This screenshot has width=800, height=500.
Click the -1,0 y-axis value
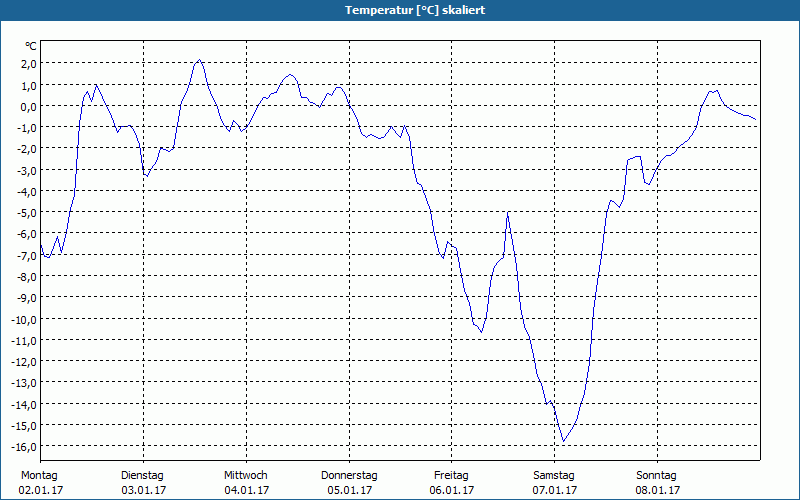tap(27, 128)
